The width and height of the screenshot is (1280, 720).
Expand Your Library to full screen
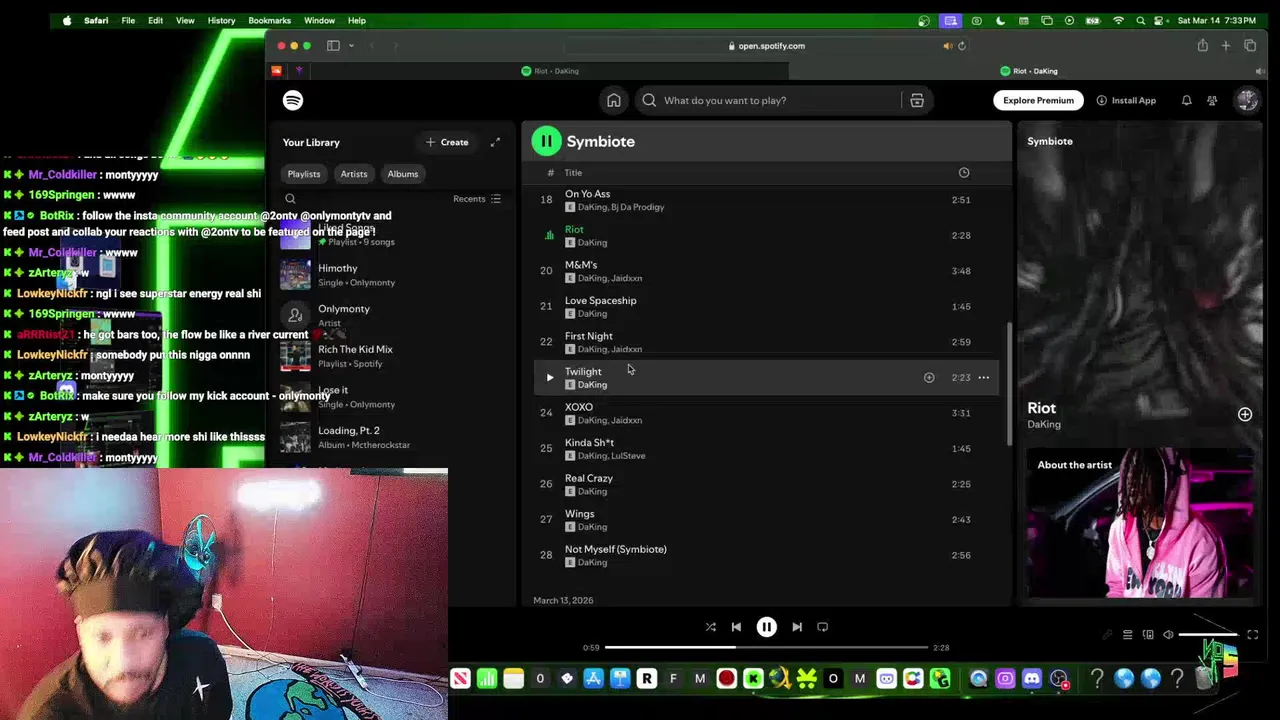495,142
